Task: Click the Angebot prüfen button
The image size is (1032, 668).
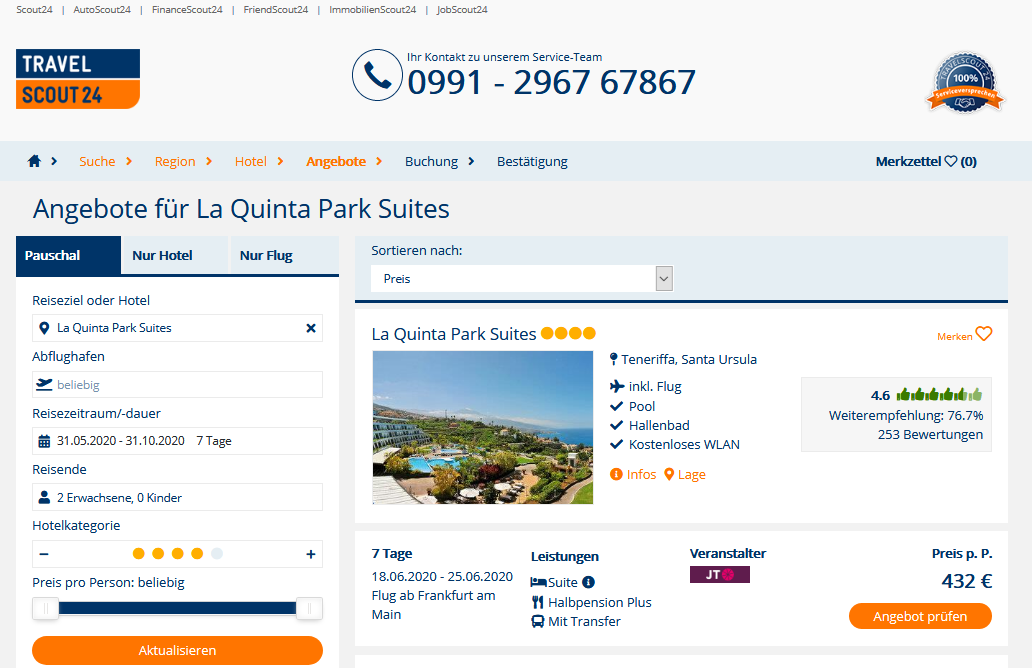Action: pyautogui.click(x=920, y=616)
